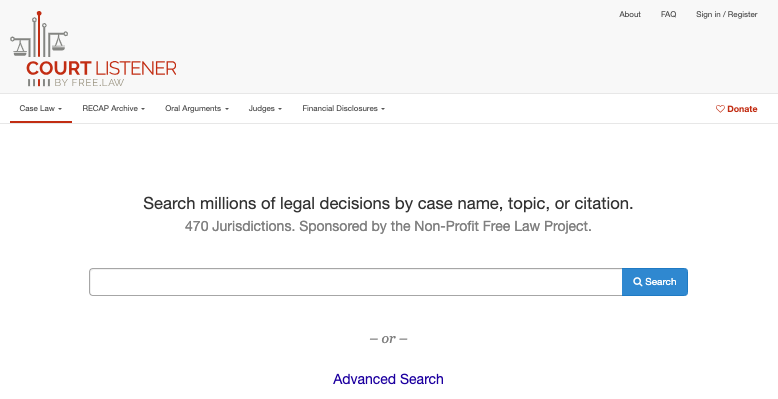
Task: Open the Case Law dropdown menu
Action: 41,108
